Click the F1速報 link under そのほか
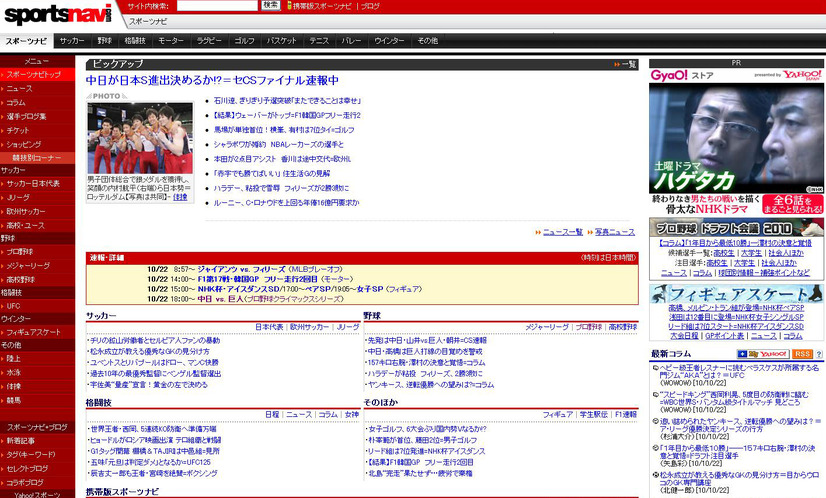Image resolution: width=826 pixels, height=498 pixels. coord(626,415)
